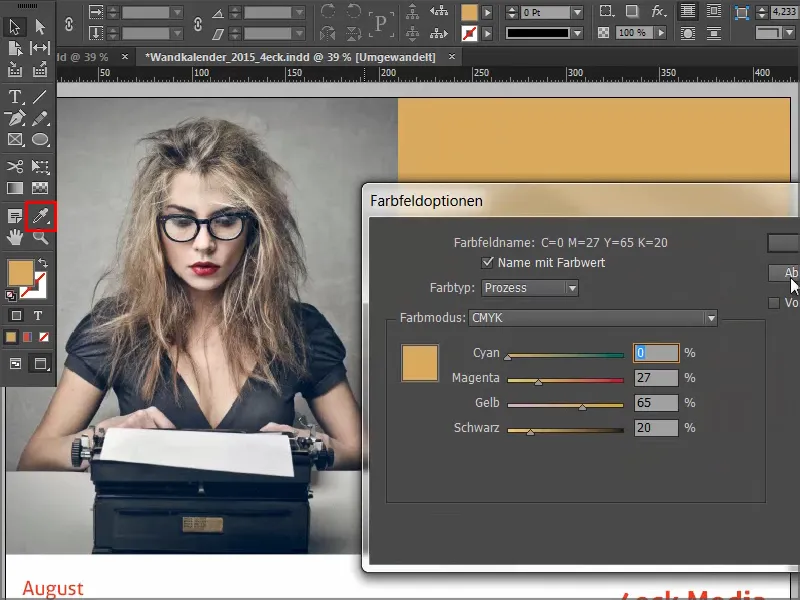Swap fill and stroke colors

43,263
